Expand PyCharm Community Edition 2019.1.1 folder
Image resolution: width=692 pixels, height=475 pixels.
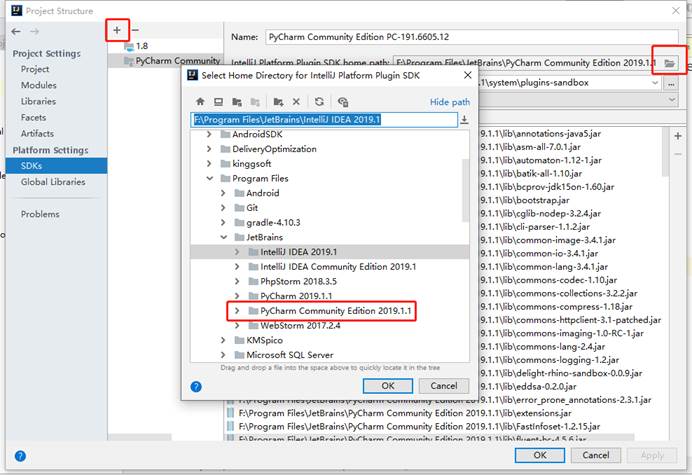tap(237, 311)
